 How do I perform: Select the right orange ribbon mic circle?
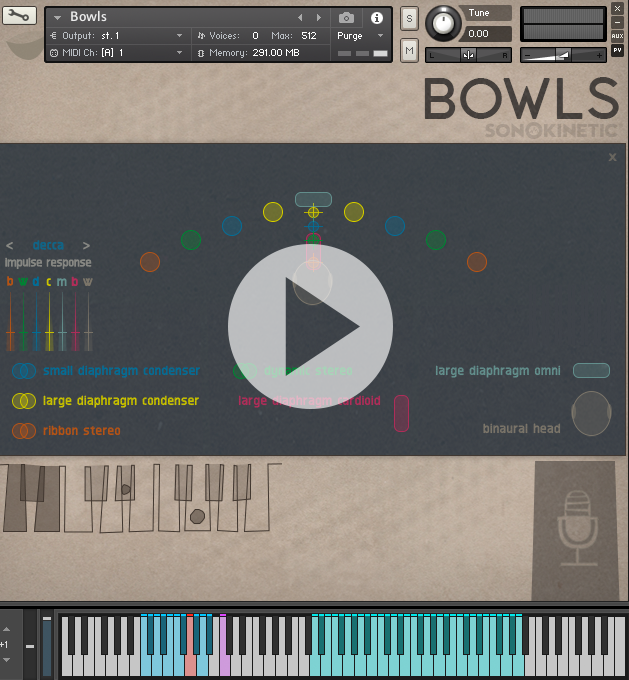[477, 262]
